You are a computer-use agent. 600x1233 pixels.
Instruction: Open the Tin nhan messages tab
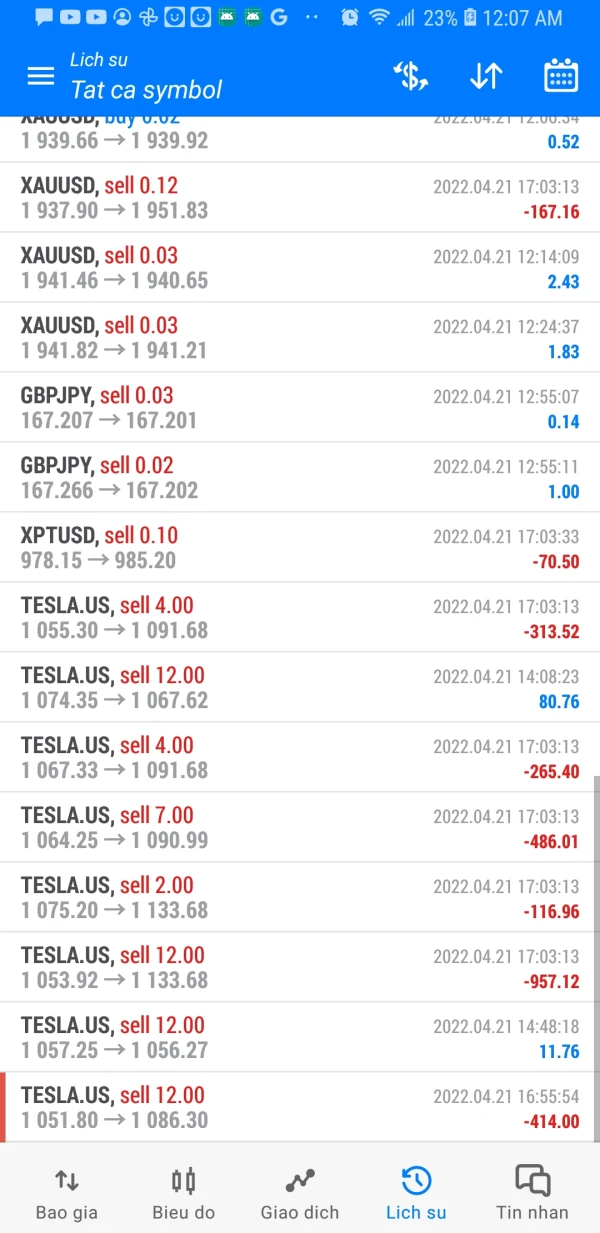532,1193
